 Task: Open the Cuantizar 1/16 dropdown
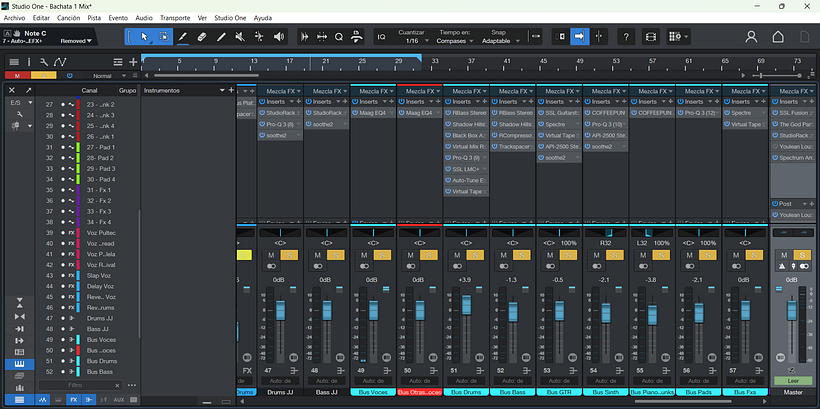(x=412, y=42)
